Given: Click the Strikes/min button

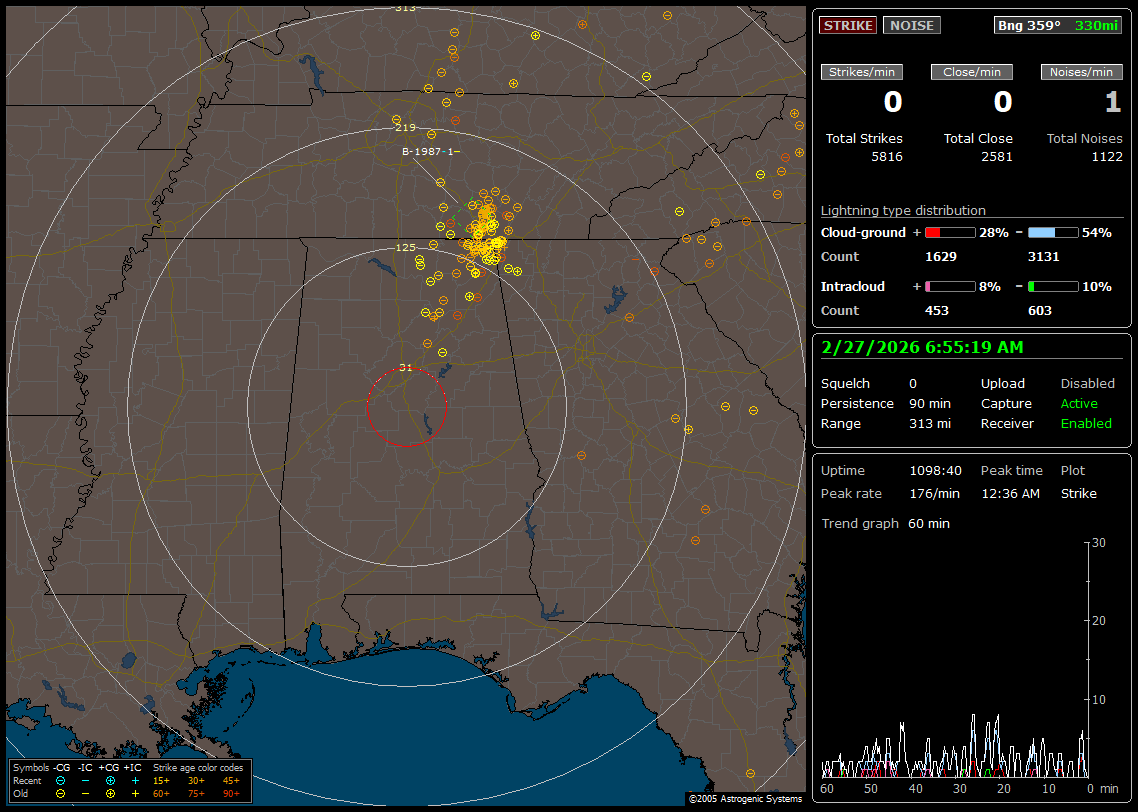Looking at the screenshot, I should point(862,72).
